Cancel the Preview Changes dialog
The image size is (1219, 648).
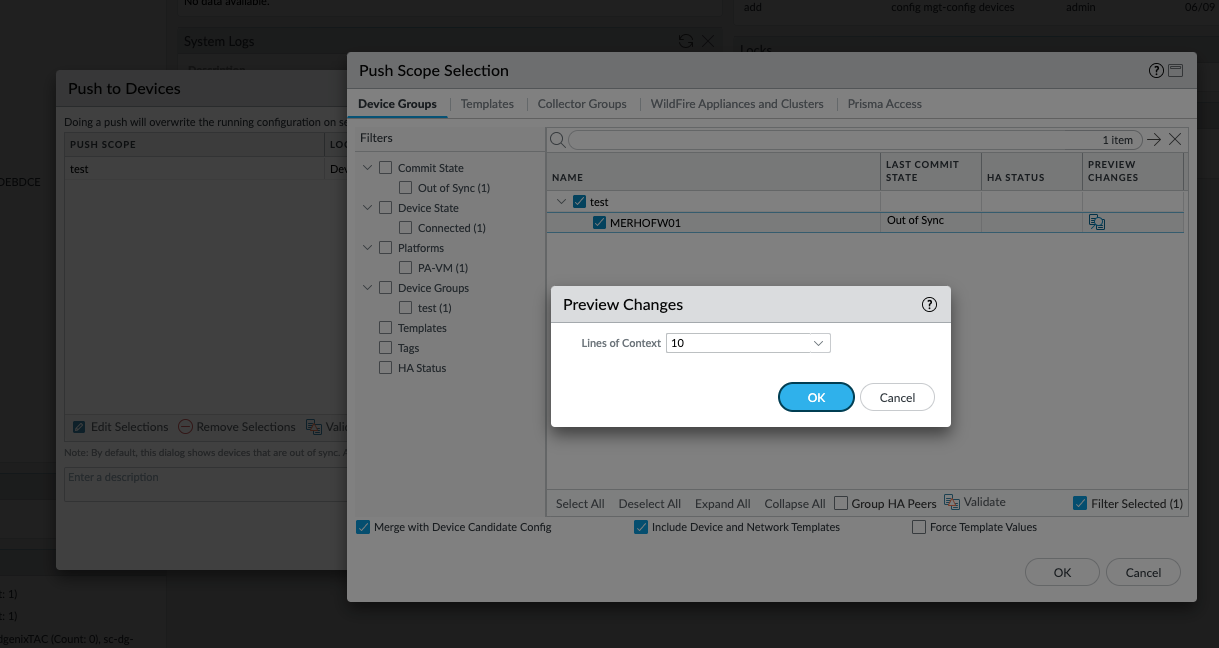click(897, 397)
